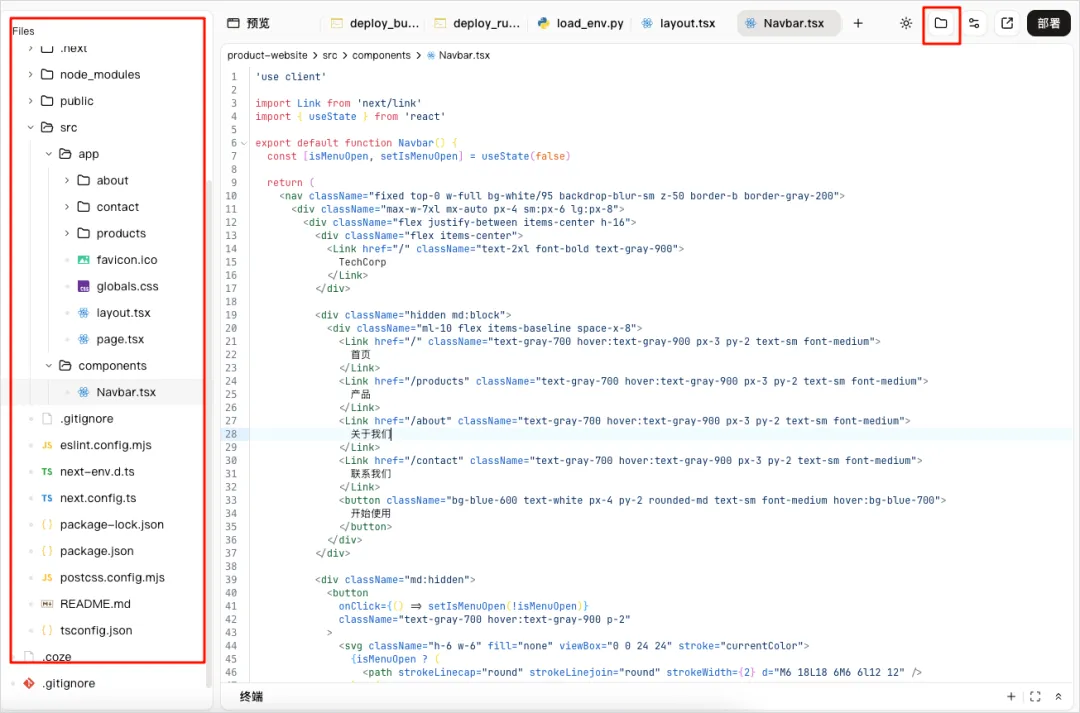Toggle the light/dark theme sun icon
This screenshot has width=1080, height=713.
pyautogui.click(x=906, y=23)
